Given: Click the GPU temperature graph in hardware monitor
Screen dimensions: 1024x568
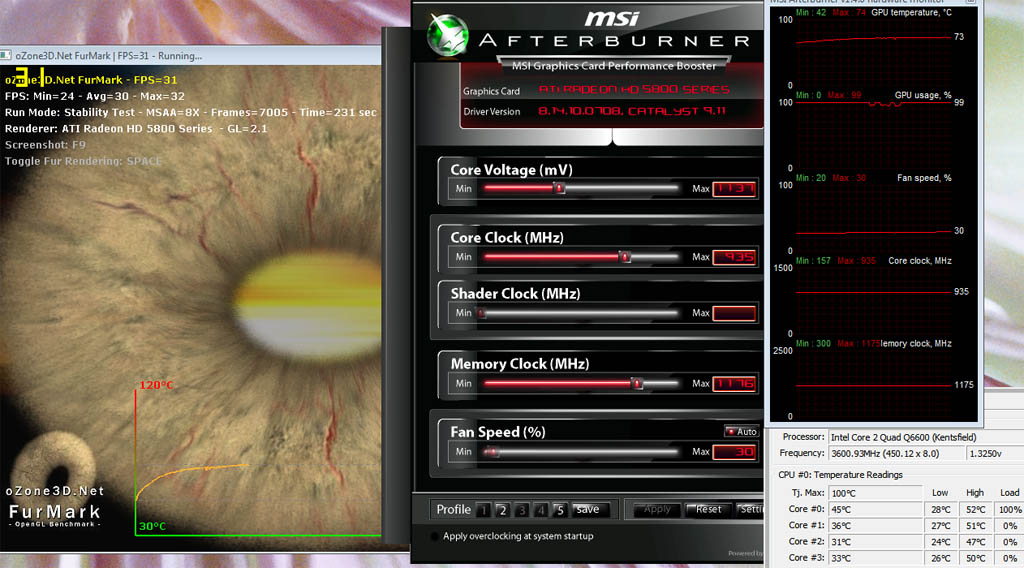Looking at the screenshot, I should pyautogui.click(x=873, y=51).
